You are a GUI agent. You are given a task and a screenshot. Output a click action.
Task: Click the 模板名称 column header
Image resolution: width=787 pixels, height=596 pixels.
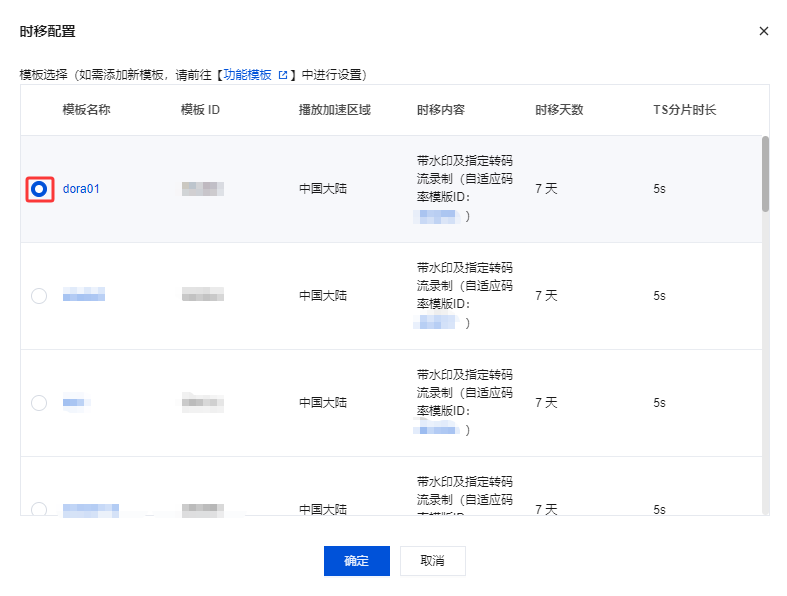coord(86,110)
